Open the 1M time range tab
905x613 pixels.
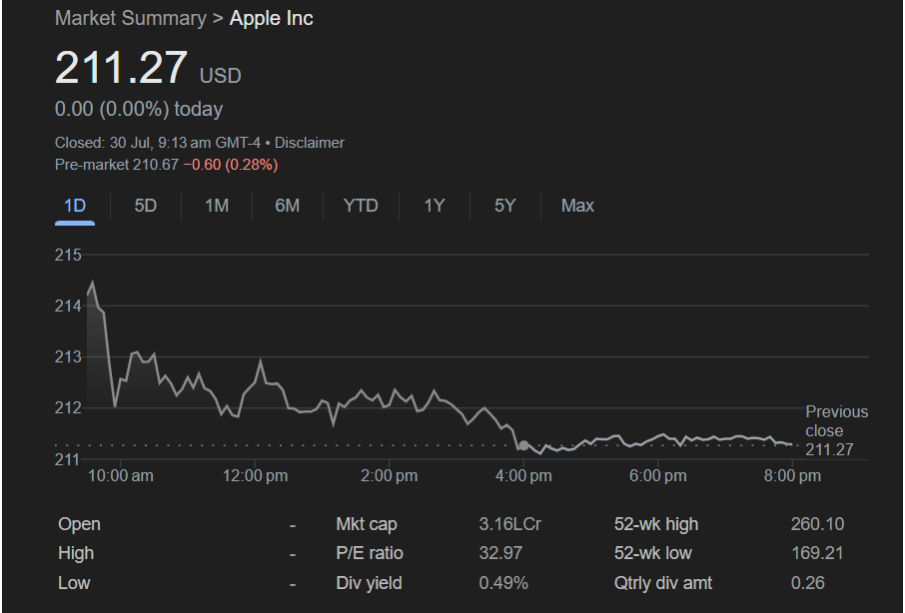point(217,206)
